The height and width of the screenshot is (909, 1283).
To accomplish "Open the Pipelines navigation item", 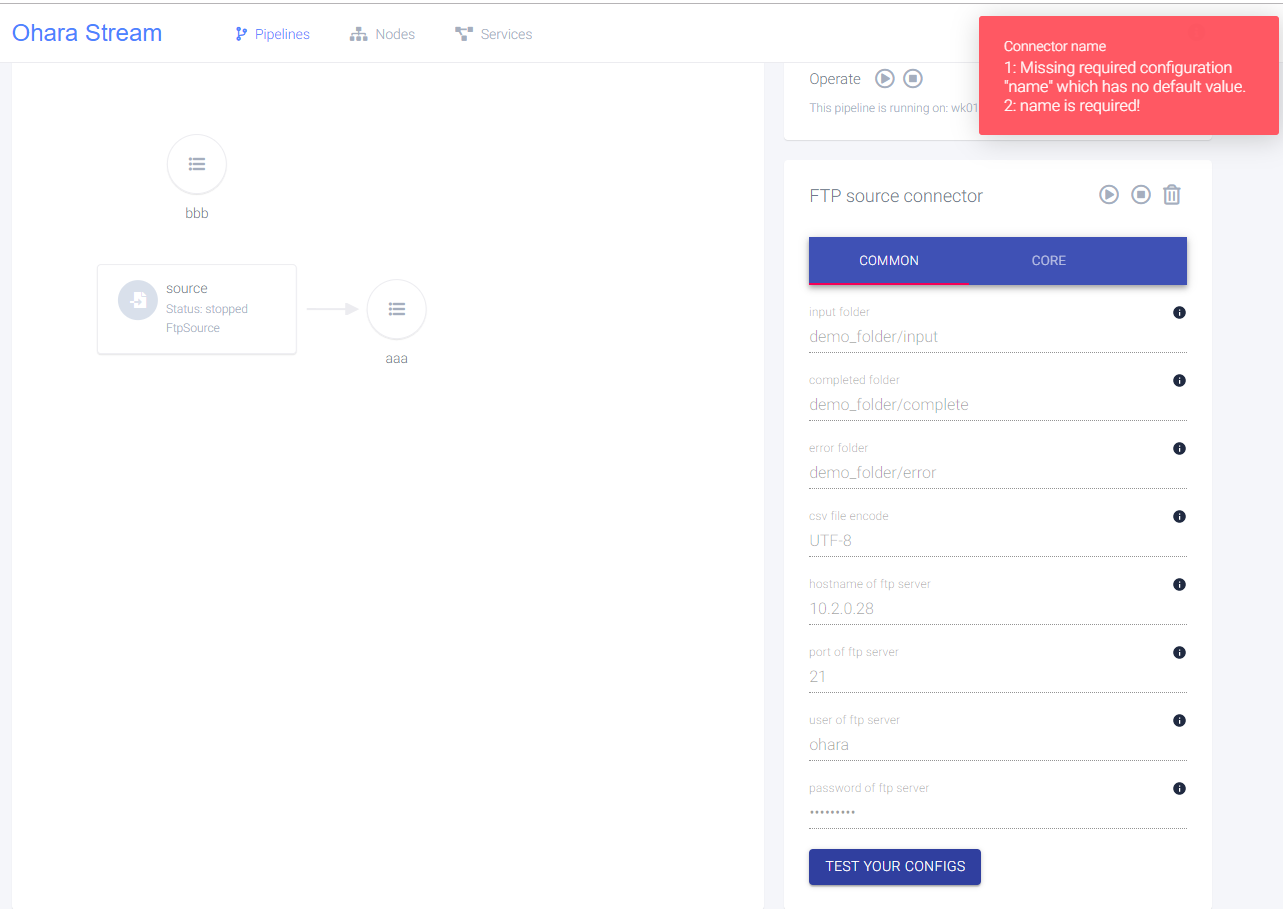I will tap(272, 34).
